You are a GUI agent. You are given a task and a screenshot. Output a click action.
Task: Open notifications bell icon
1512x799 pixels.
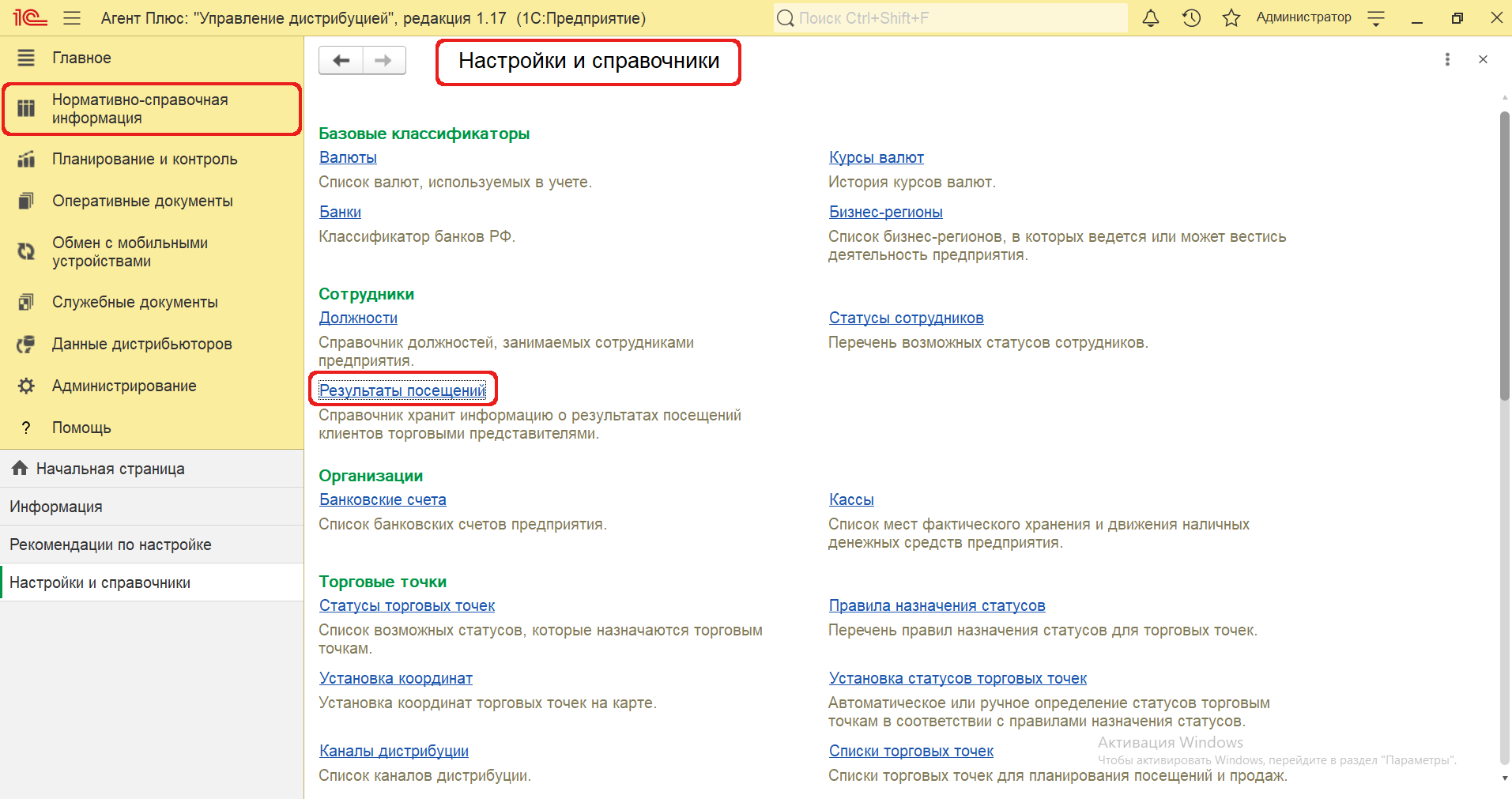point(1151,17)
